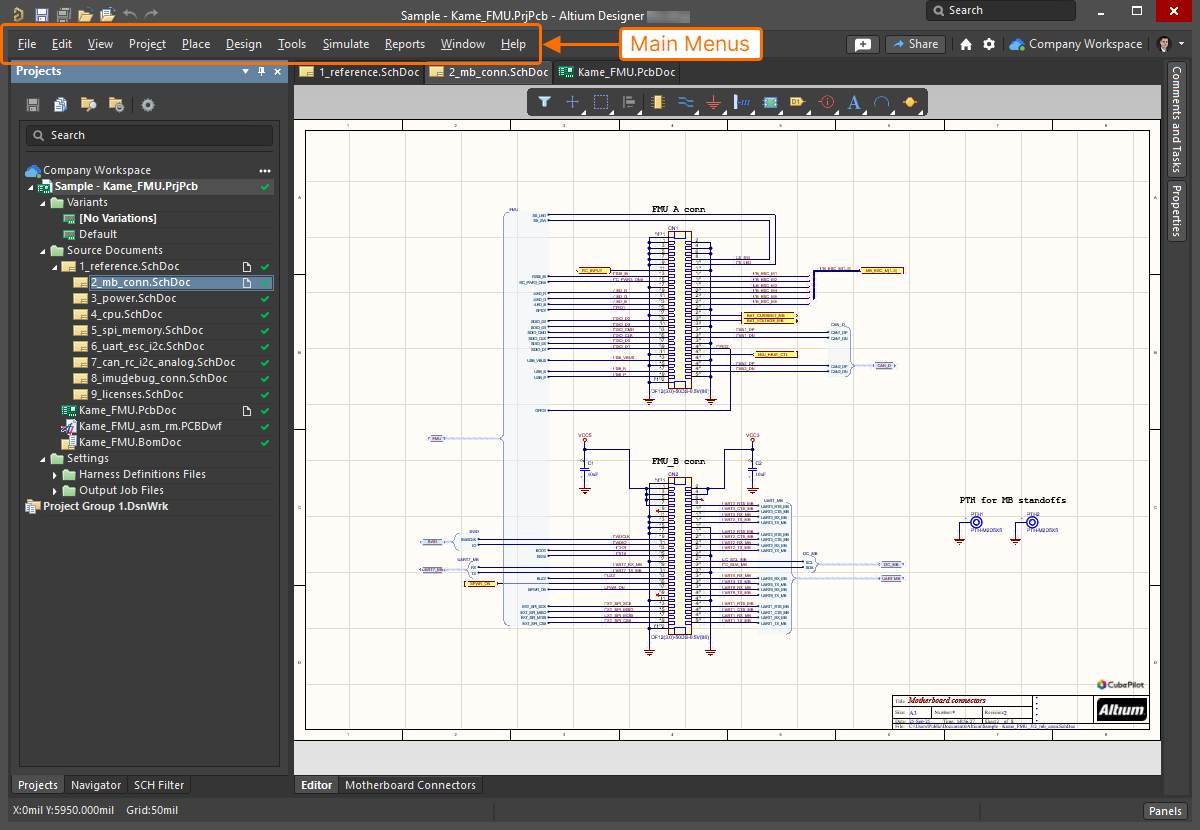This screenshot has height=830, width=1200.
Task: Click the Share button
Action: (x=915, y=44)
